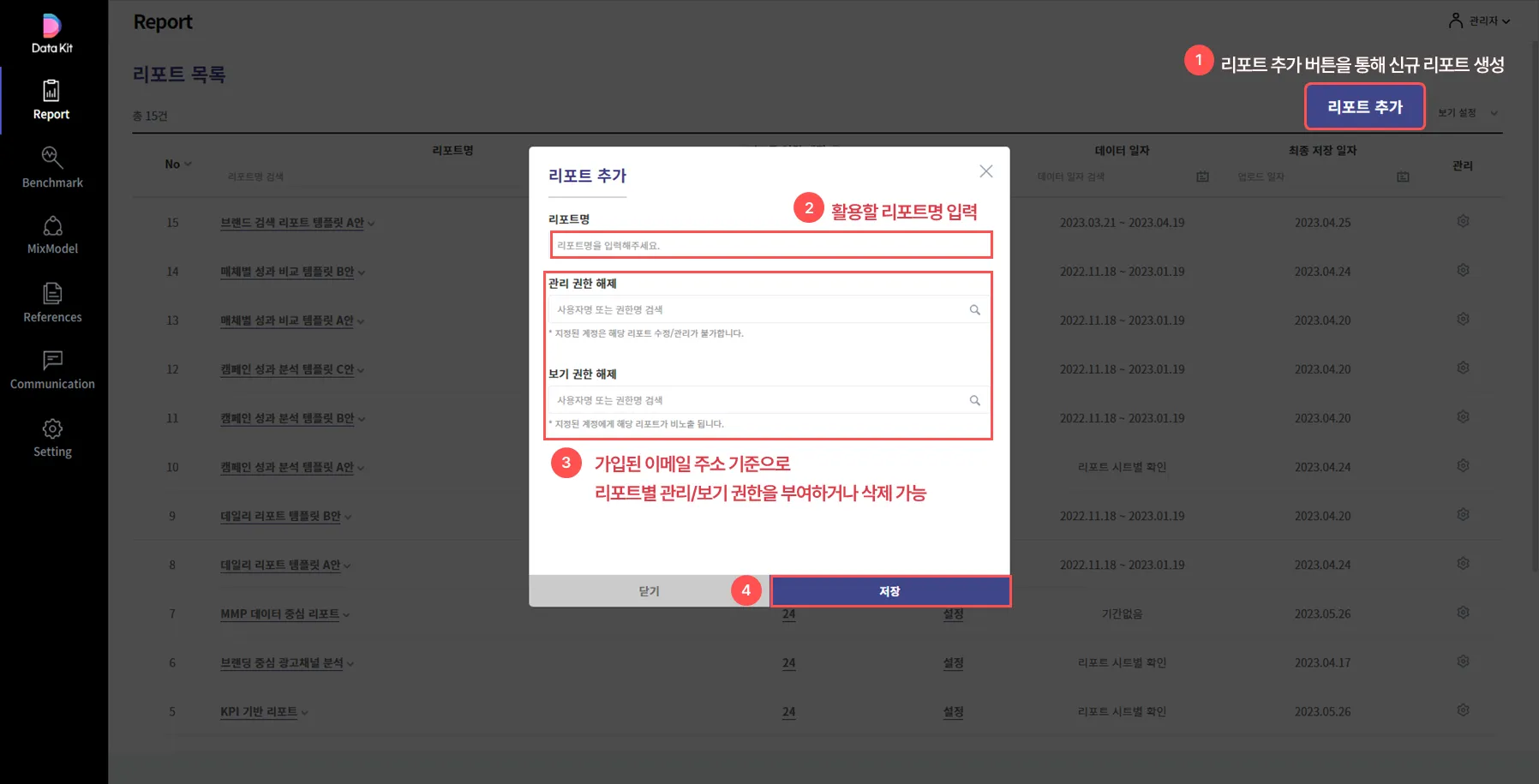The image size is (1539, 784).
Task: Open settings gear for row 15 saved 2023.04.25
Action: coord(1463,221)
